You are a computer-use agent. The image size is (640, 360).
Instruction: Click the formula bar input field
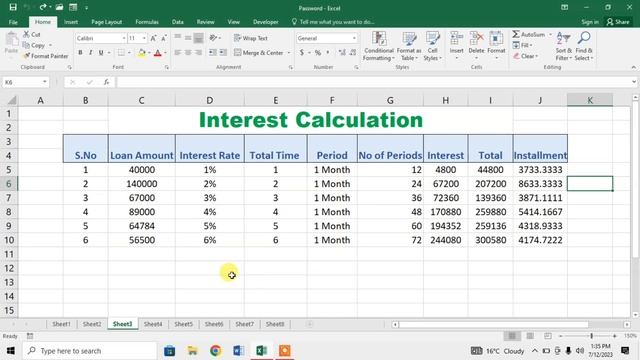(x=373, y=82)
